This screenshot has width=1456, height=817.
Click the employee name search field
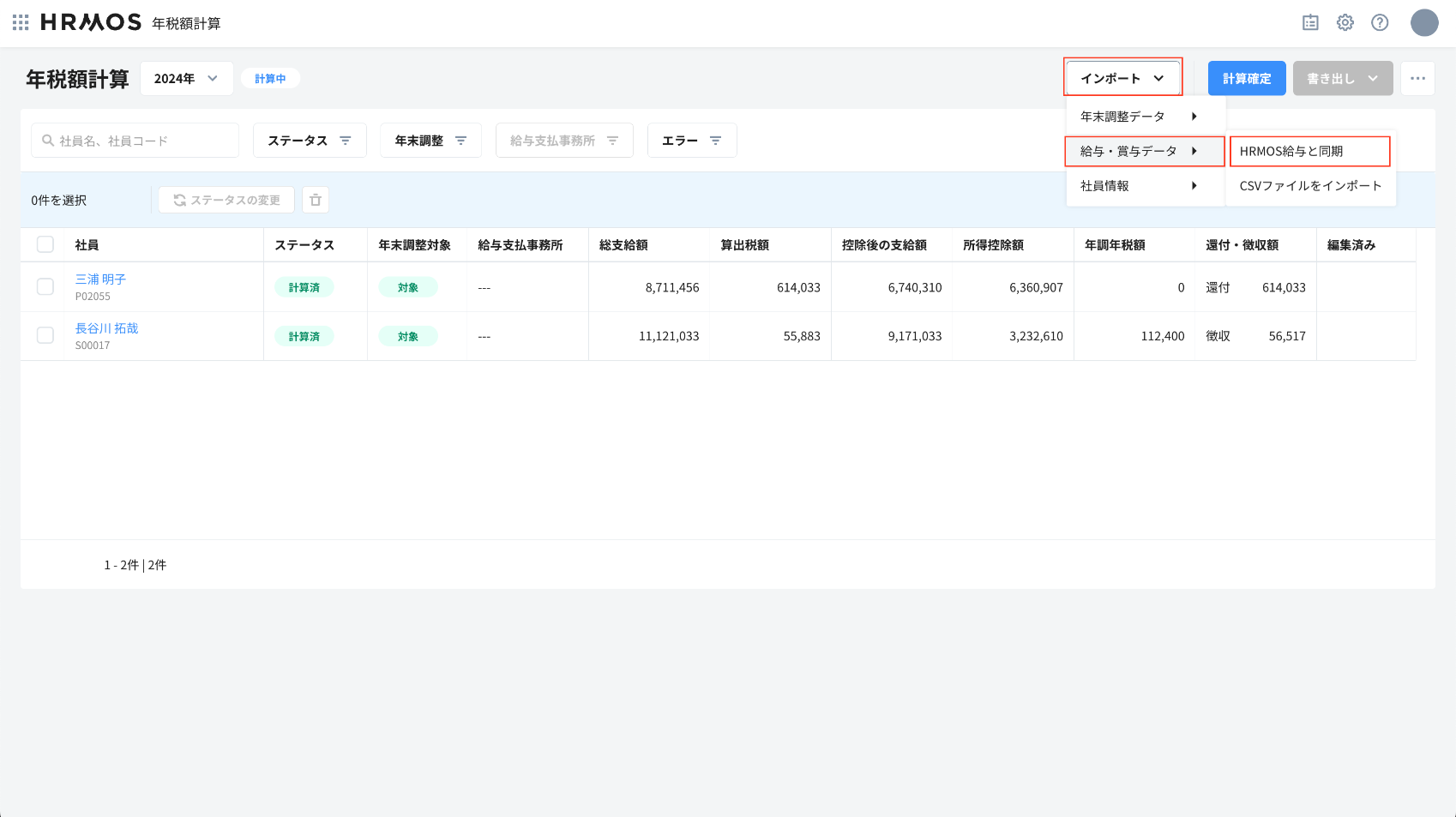(135, 141)
